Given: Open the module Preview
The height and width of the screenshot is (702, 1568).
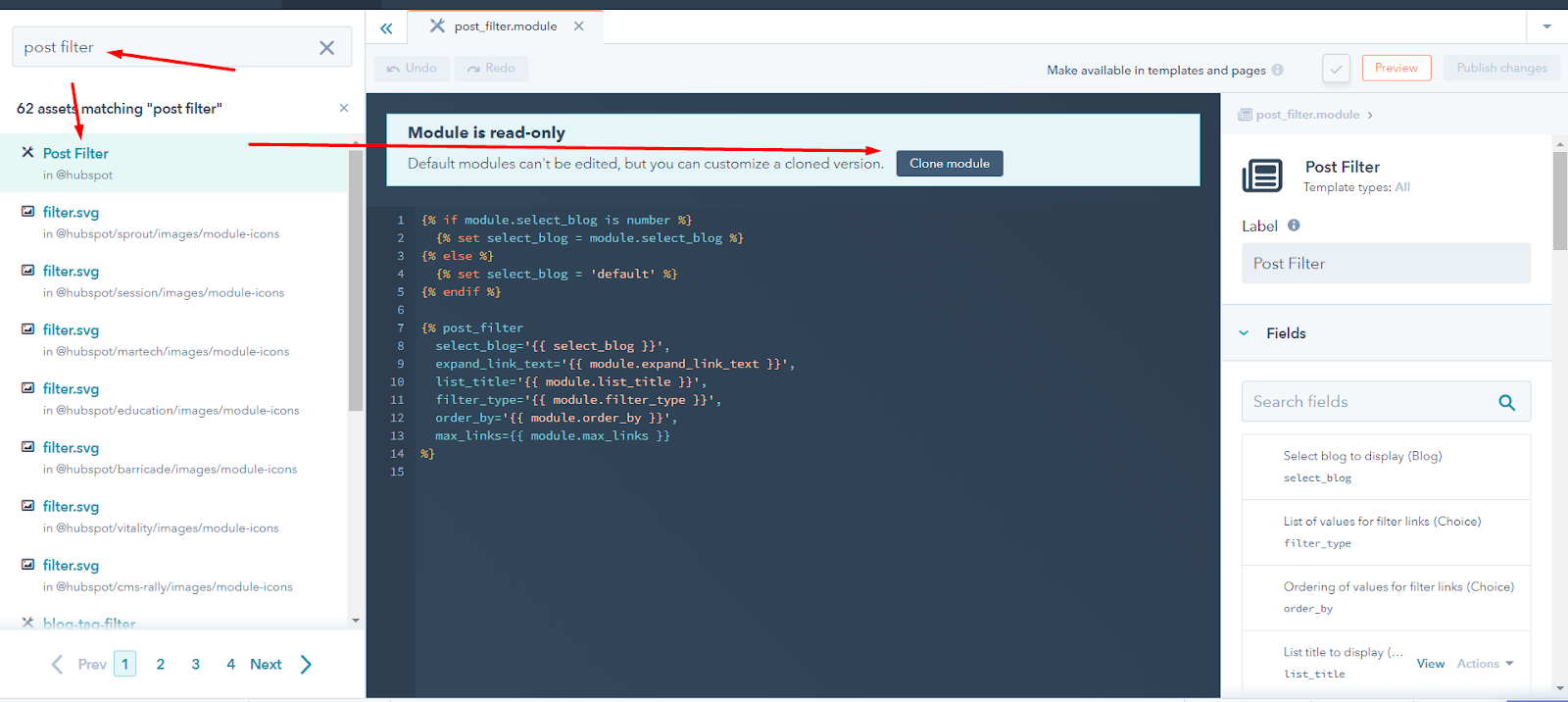Looking at the screenshot, I should click(1396, 68).
